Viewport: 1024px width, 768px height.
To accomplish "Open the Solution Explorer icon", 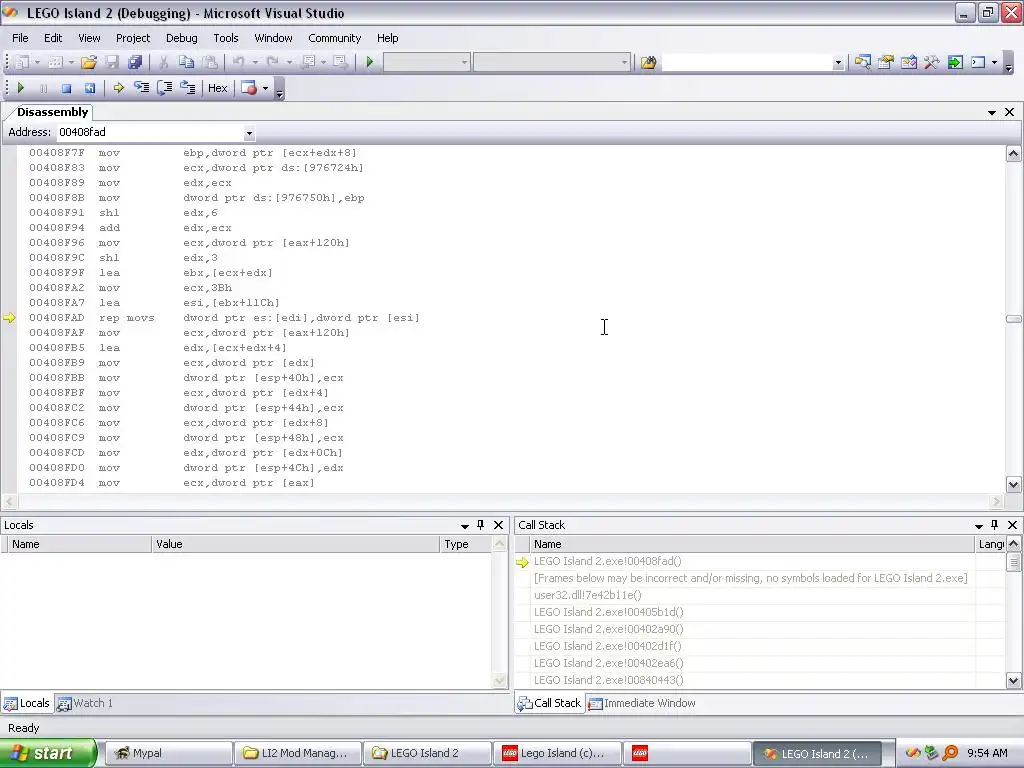I will tap(862, 62).
